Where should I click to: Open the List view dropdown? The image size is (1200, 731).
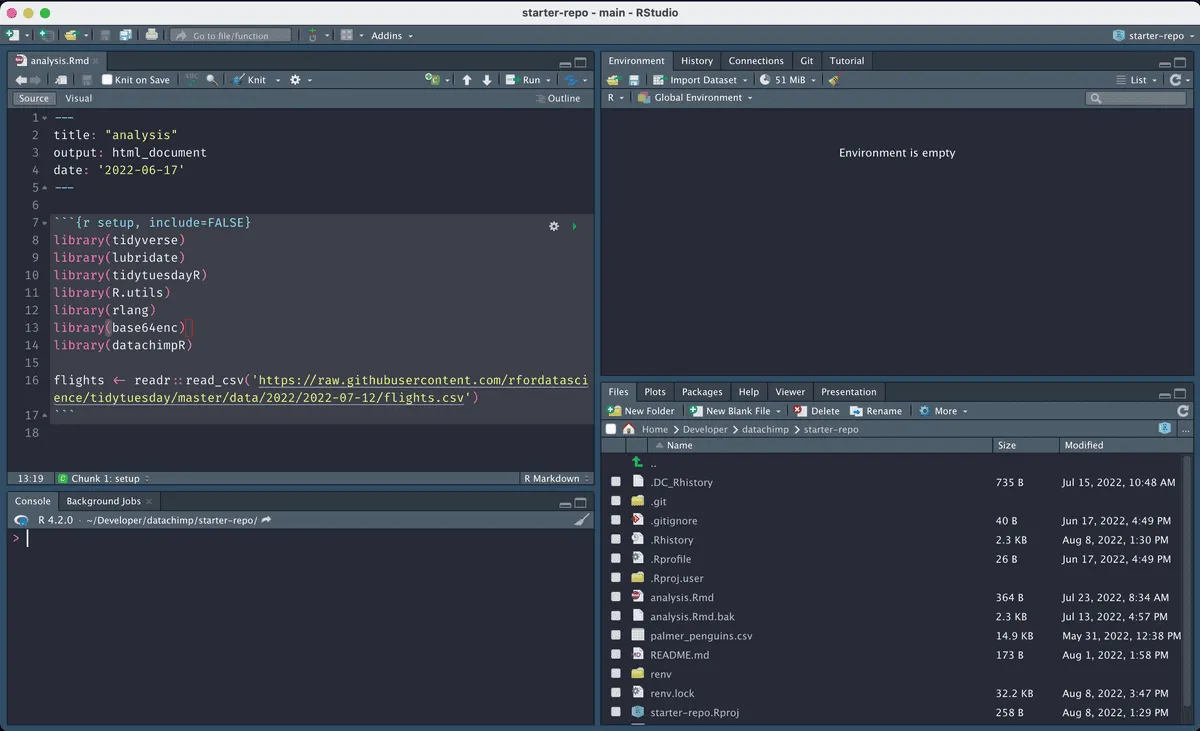(1137, 80)
